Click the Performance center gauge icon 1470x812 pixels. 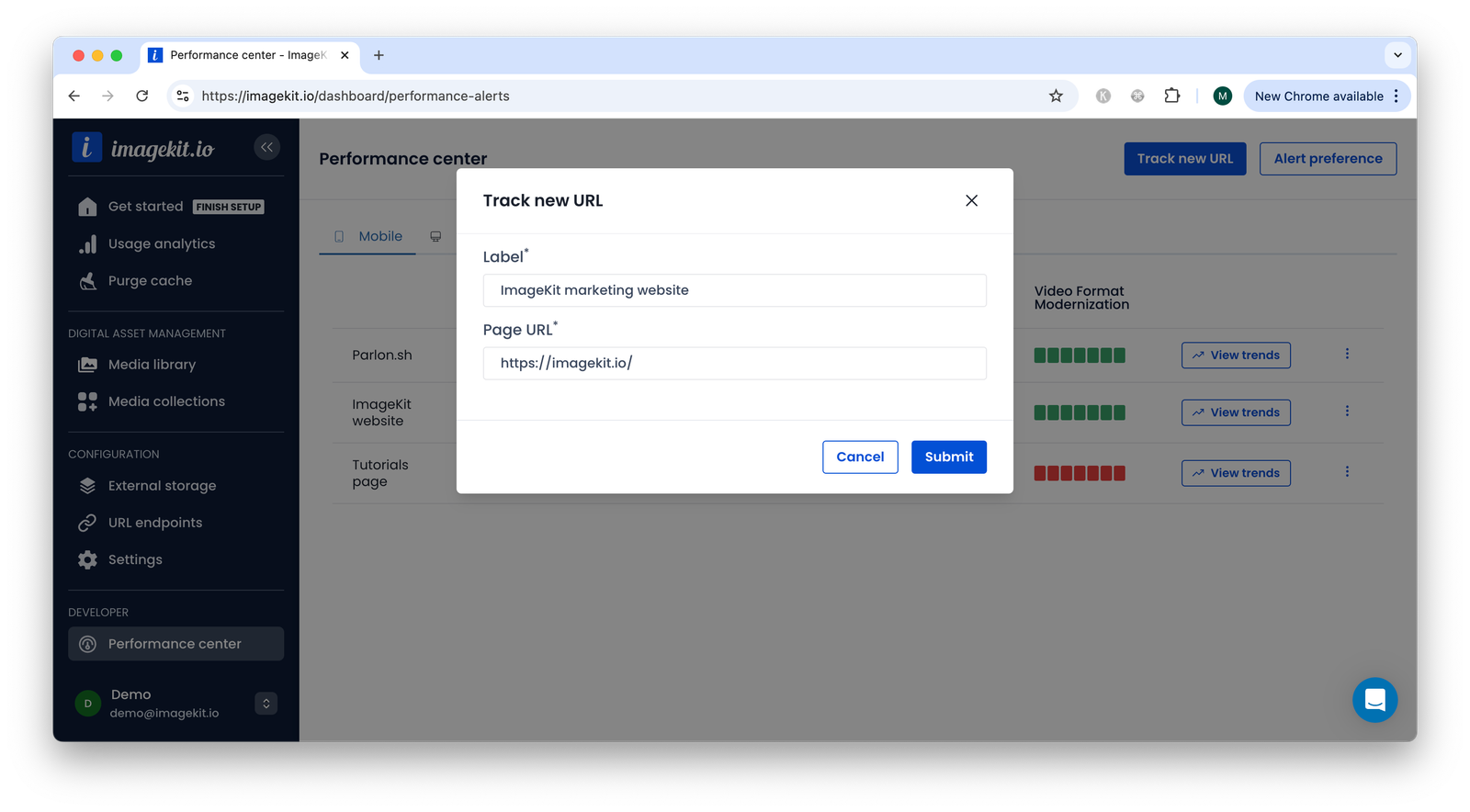(x=87, y=644)
